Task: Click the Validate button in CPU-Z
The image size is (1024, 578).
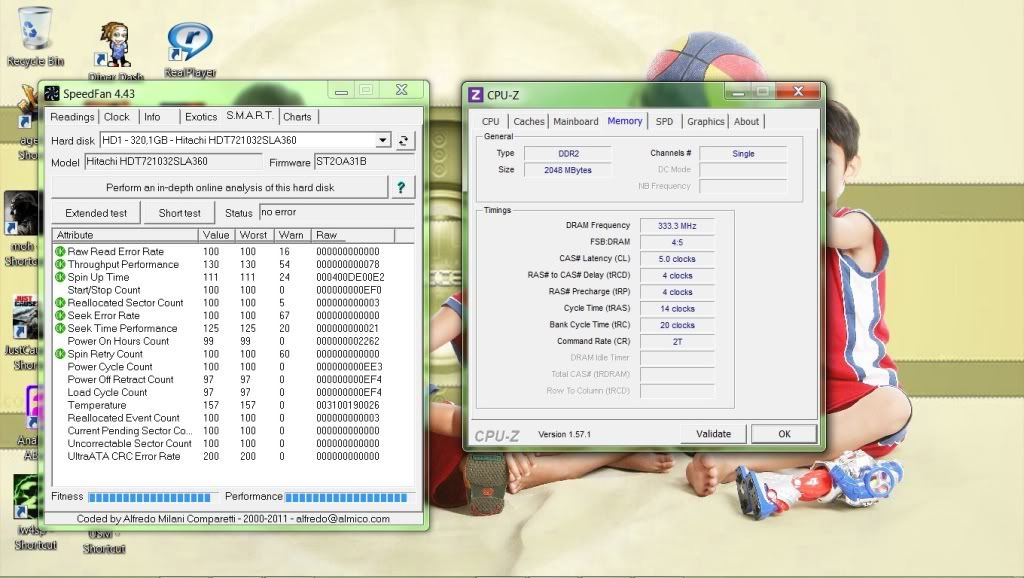Action: coord(713,434)
